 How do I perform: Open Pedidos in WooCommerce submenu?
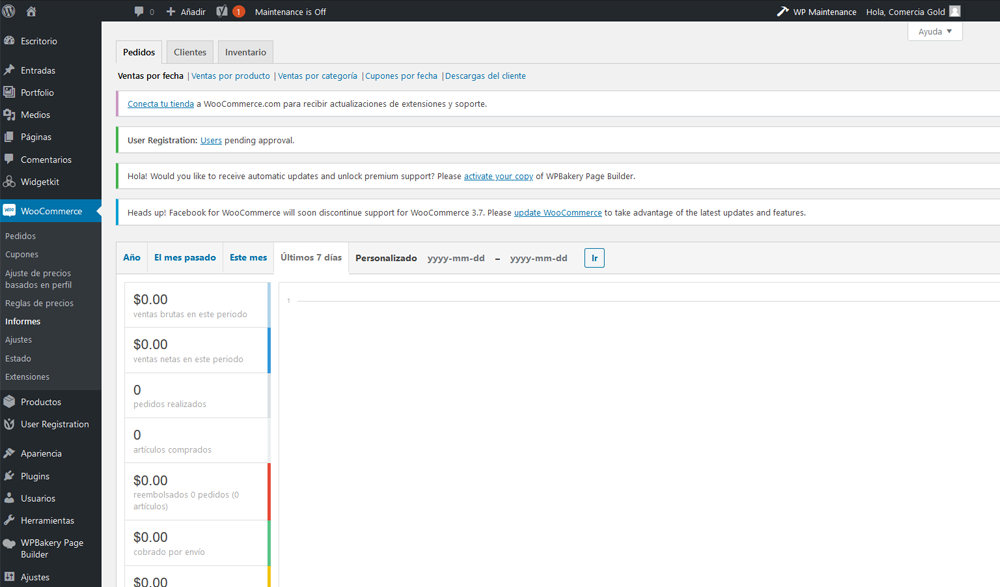(x=20, y=236)
